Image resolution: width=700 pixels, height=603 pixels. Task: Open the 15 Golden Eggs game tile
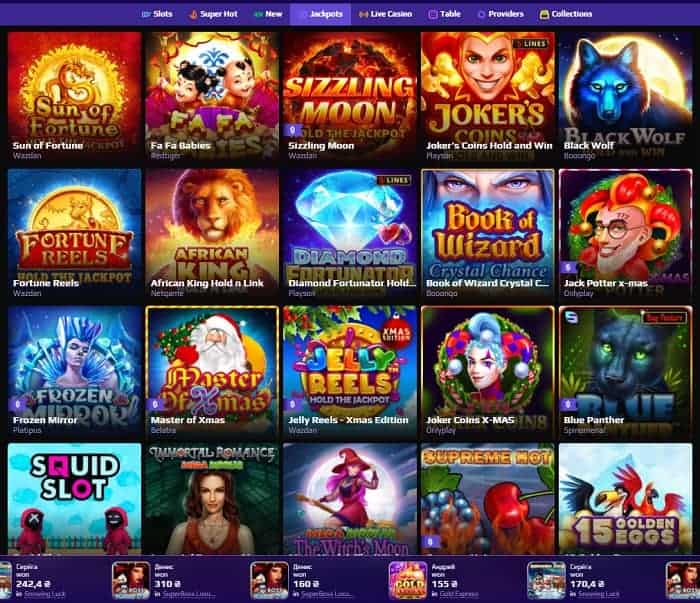[x=625, y=499]
